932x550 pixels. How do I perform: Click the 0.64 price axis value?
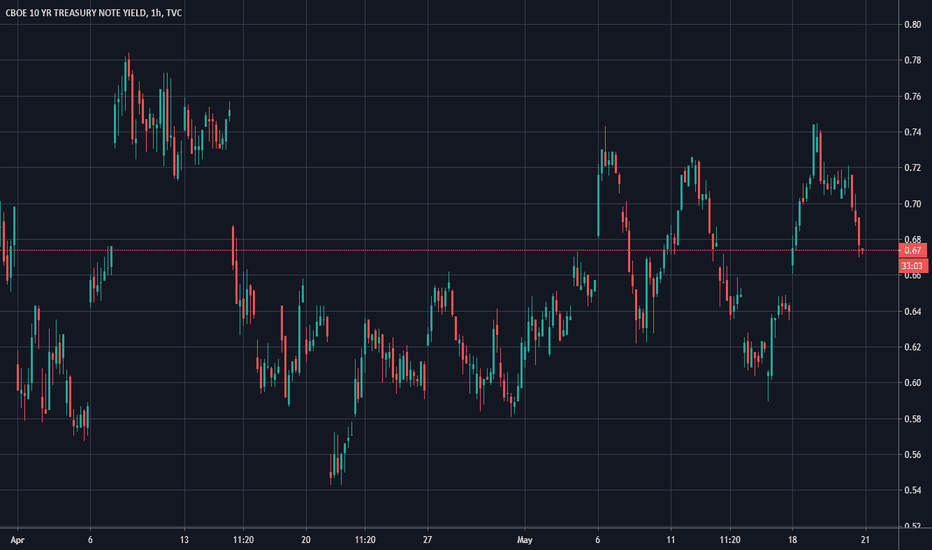coord(912,312)
